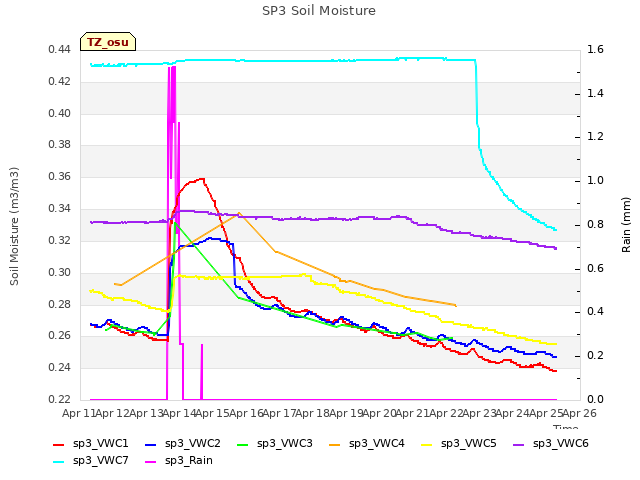The image size is (640, 480).
Task: Click the Apr 26 date tick label
Action: pyautogui.click(x=580, y=413)
